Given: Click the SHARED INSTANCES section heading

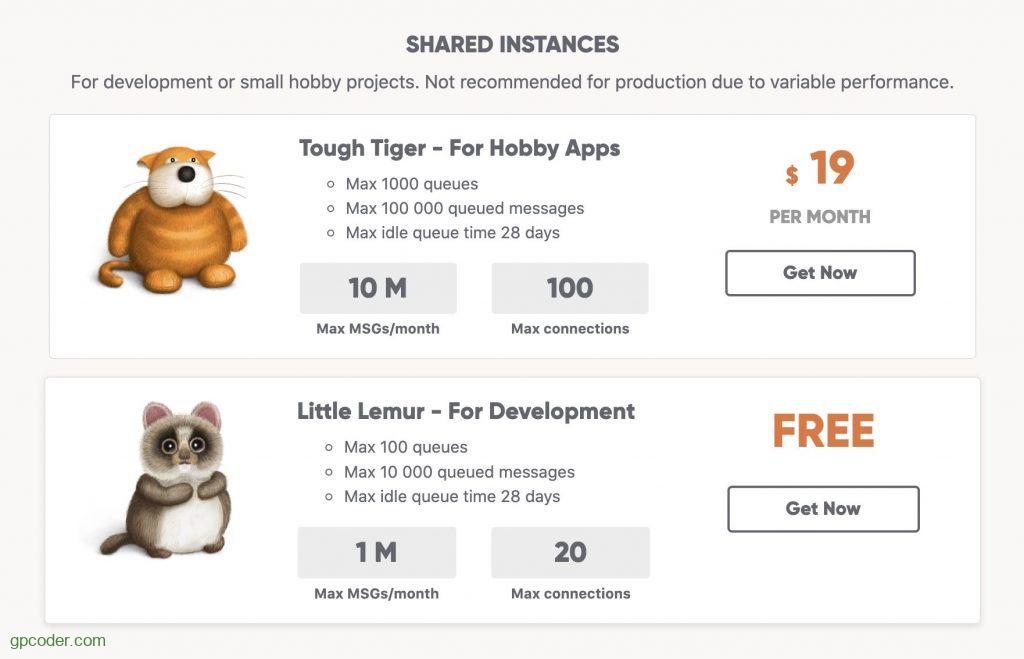Looking at the screenshot, I should pyautogui.click(x=512, y=45).
